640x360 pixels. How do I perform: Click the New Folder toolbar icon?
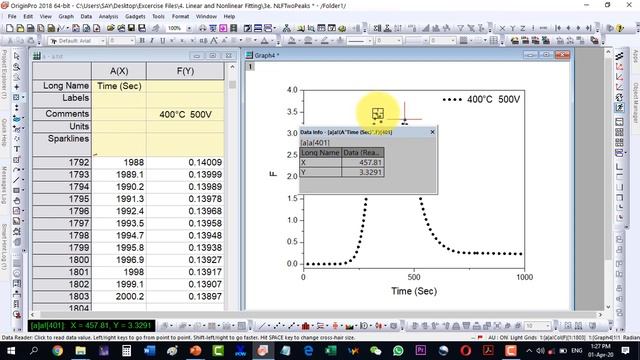(x=20, y=28)
